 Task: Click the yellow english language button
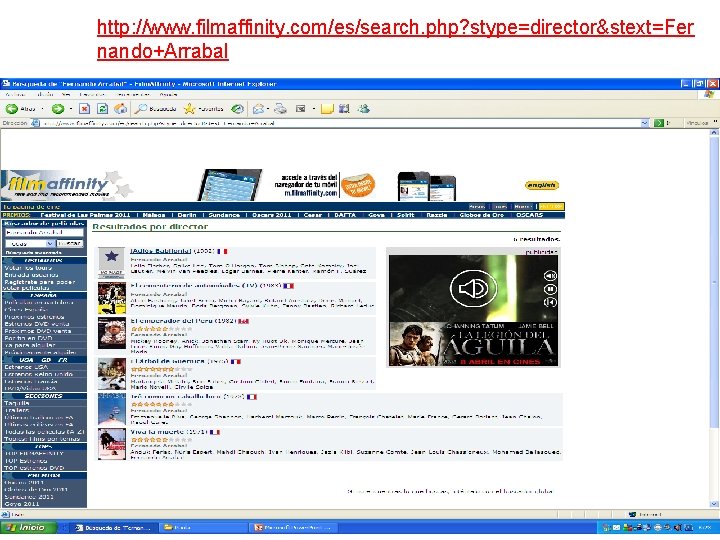(x=542, y=185)
